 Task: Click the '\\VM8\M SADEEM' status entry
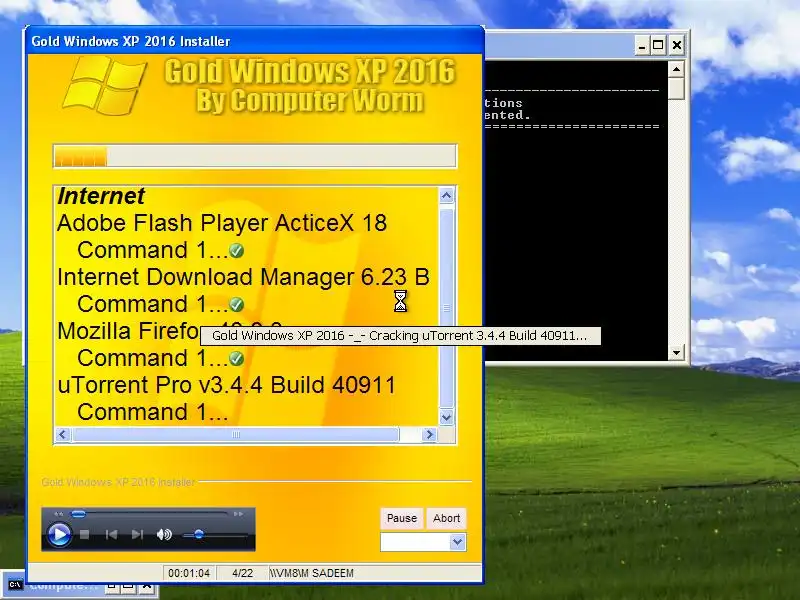click(x=312, y=573)
